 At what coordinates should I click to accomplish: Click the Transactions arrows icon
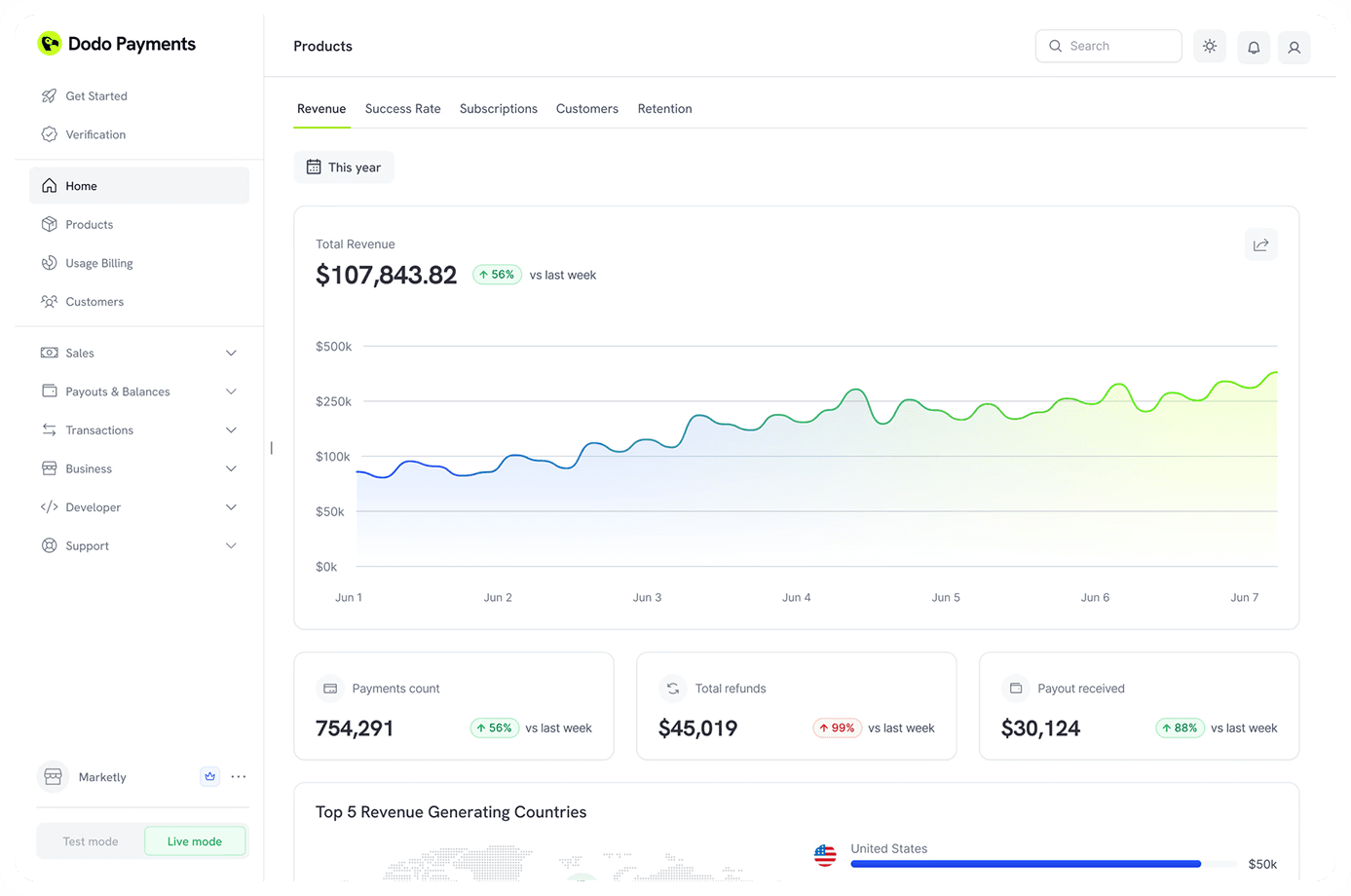[x=49, y=429]
